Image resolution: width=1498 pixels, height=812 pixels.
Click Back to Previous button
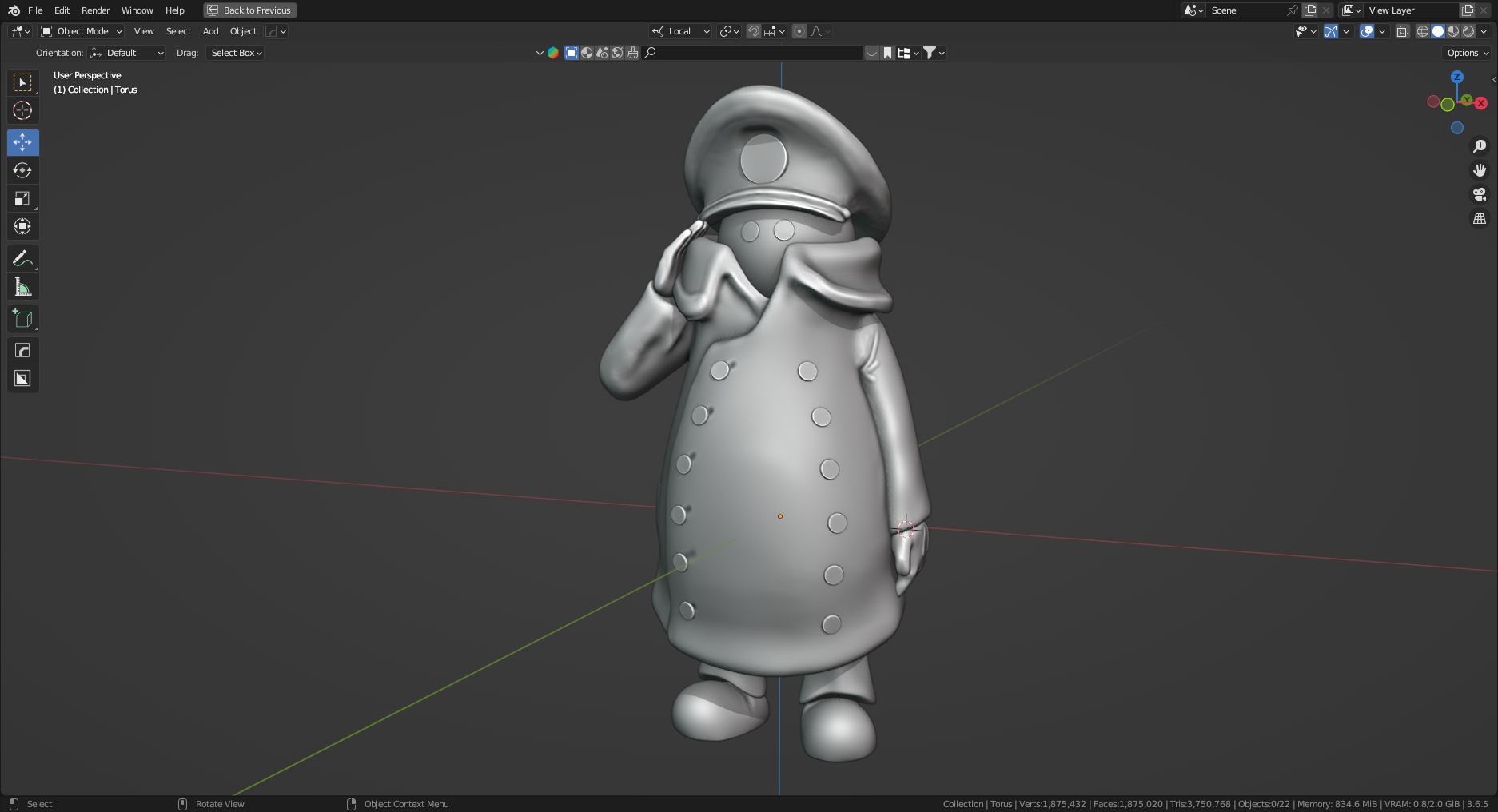[x=250, y=10]
